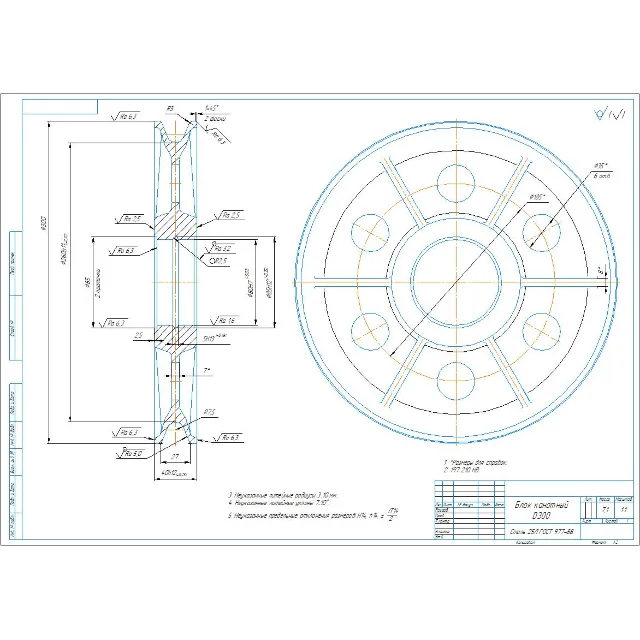Select the 'R3' radius label at the rim
The height and width of the screenshot is (640, 640).
(170, 109)
